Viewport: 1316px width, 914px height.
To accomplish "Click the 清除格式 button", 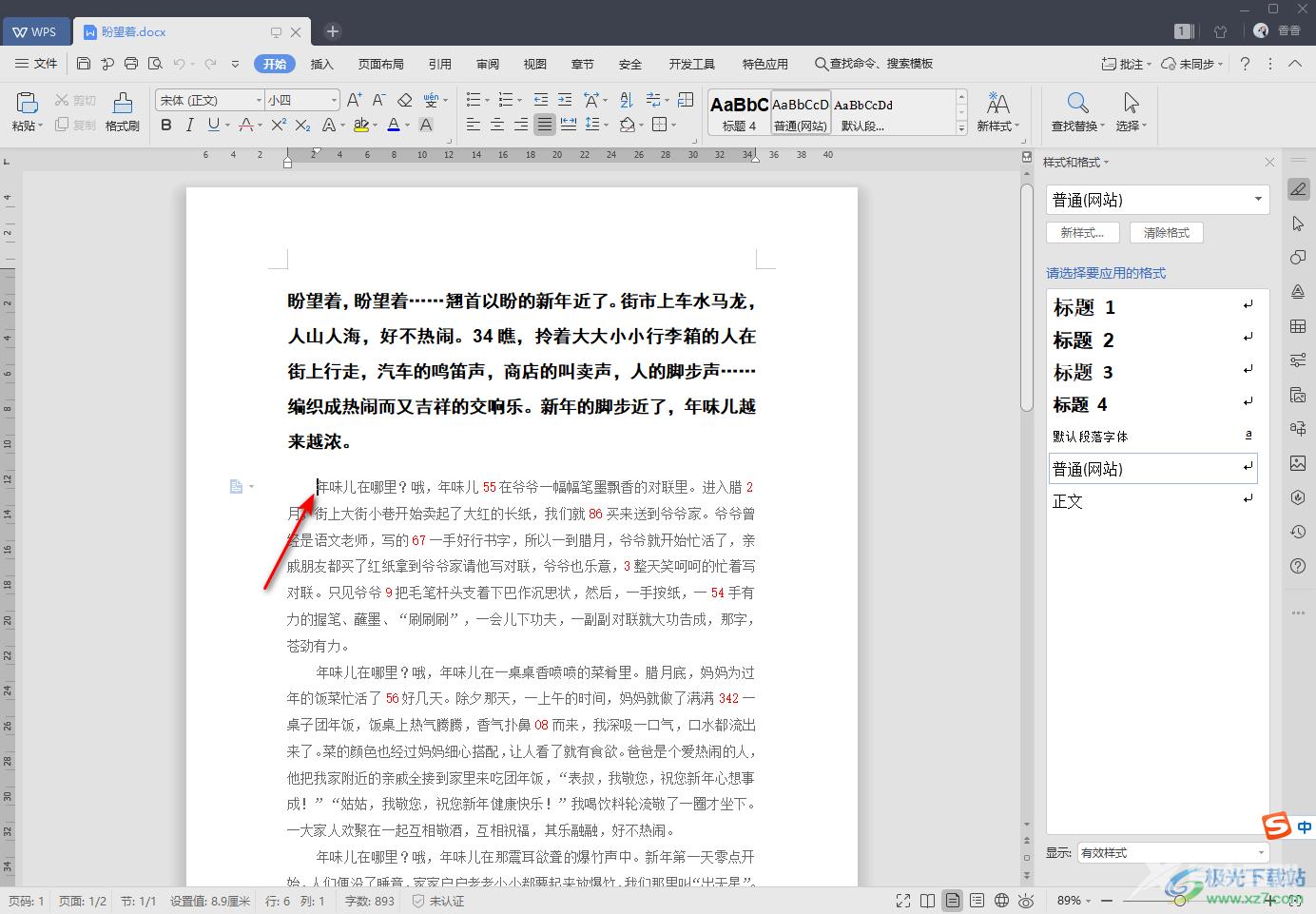I will [x=1167, y=232].
